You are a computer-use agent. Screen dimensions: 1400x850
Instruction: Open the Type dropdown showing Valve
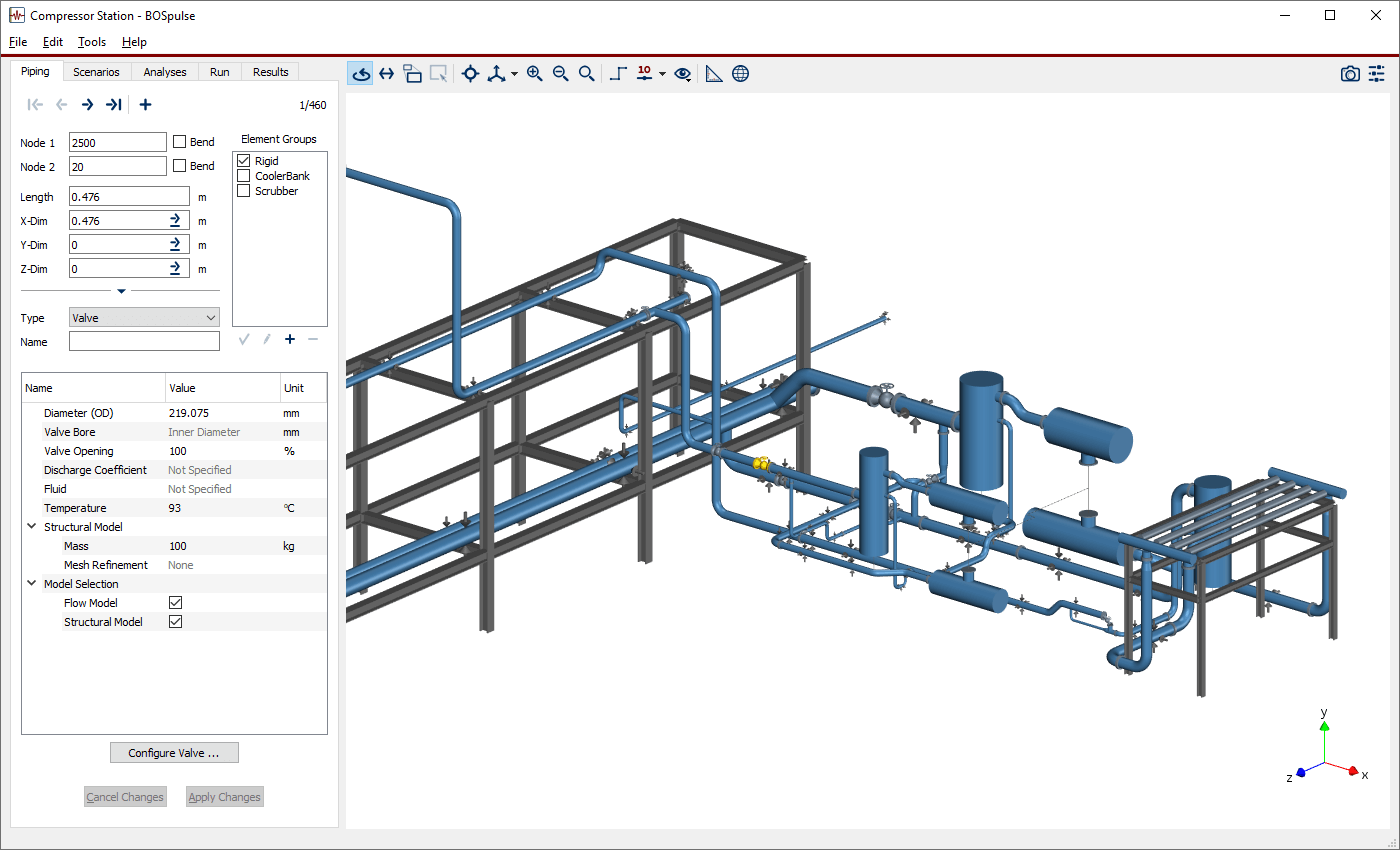144,318
